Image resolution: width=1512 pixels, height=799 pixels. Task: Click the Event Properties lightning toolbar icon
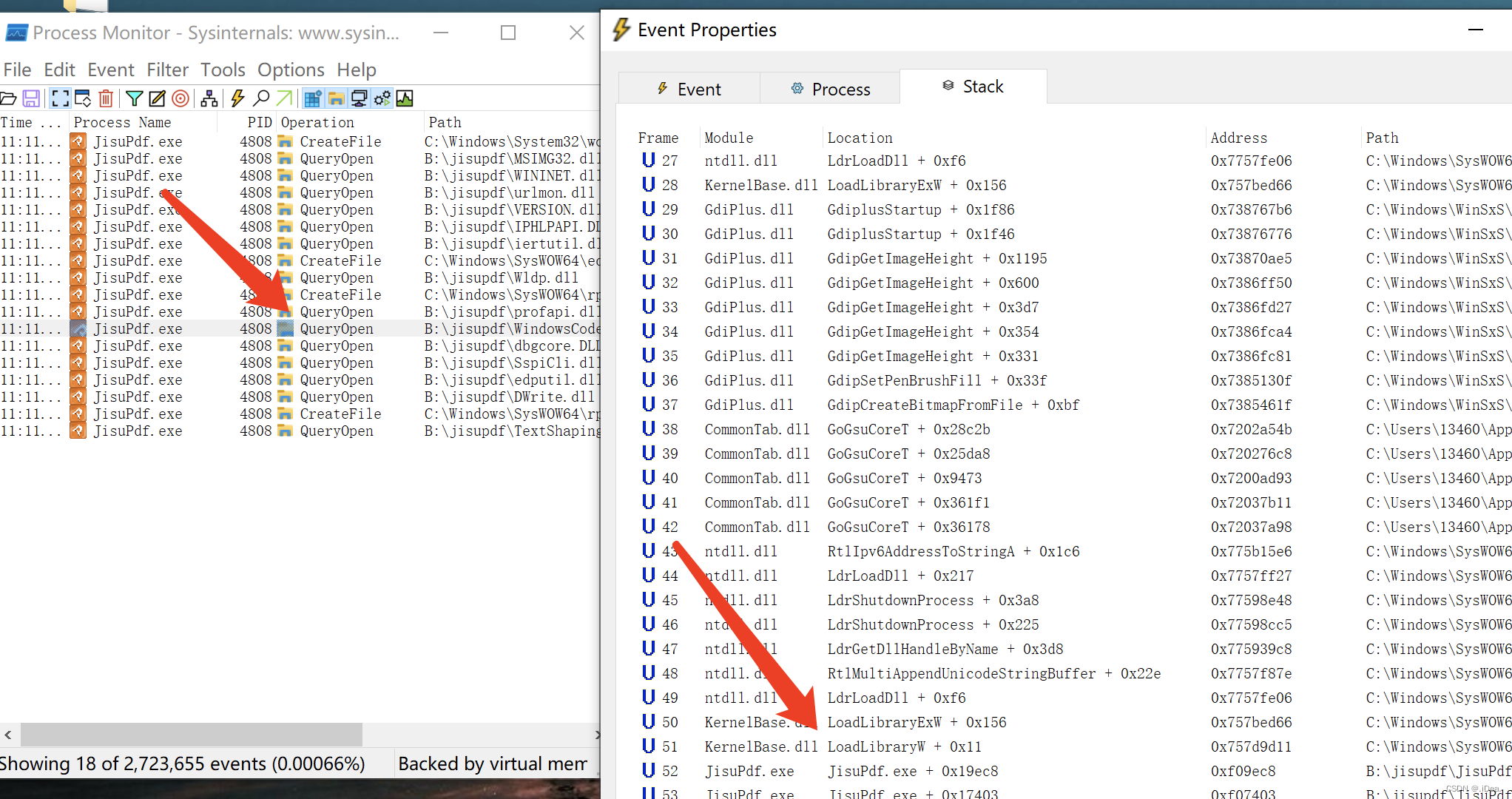tap(237, 98)
